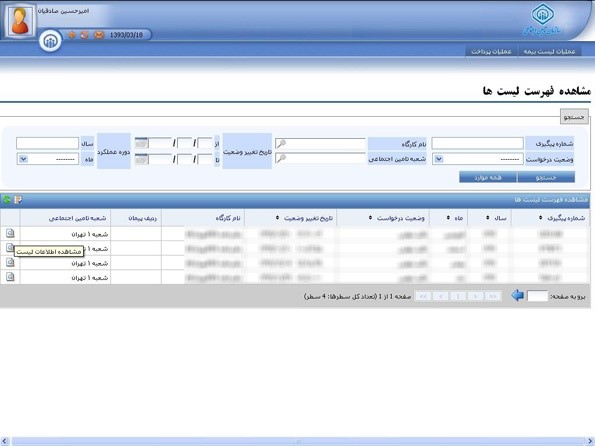Open the envelope messages icon in header
595x446 pixels.
point(99,35)
